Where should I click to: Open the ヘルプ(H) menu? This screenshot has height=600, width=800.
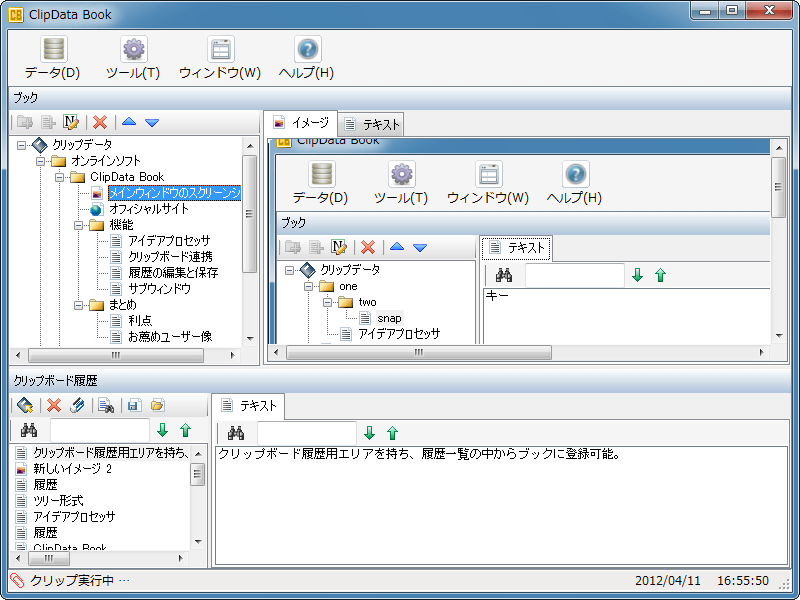307,58
